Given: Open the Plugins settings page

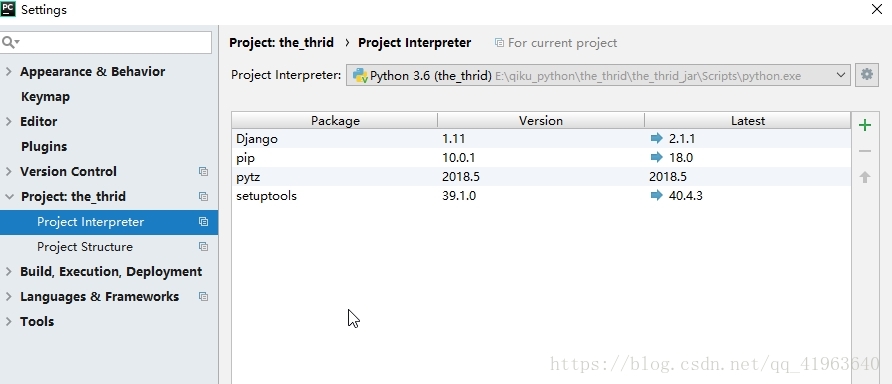Looking at the screenshot, I should [x=44, y=147].
